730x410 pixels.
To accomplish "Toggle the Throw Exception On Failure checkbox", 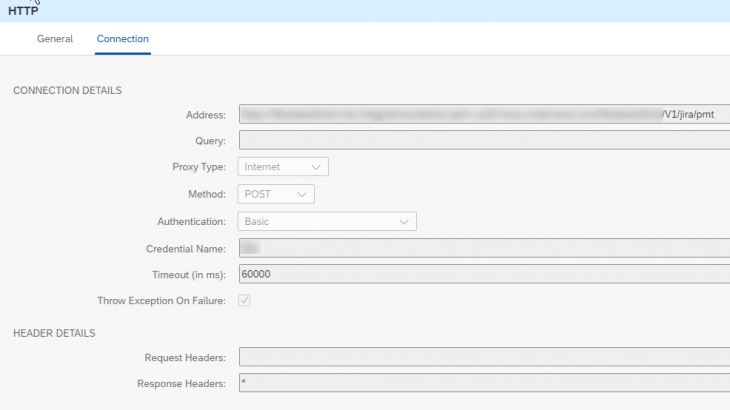I will [245, 301].
